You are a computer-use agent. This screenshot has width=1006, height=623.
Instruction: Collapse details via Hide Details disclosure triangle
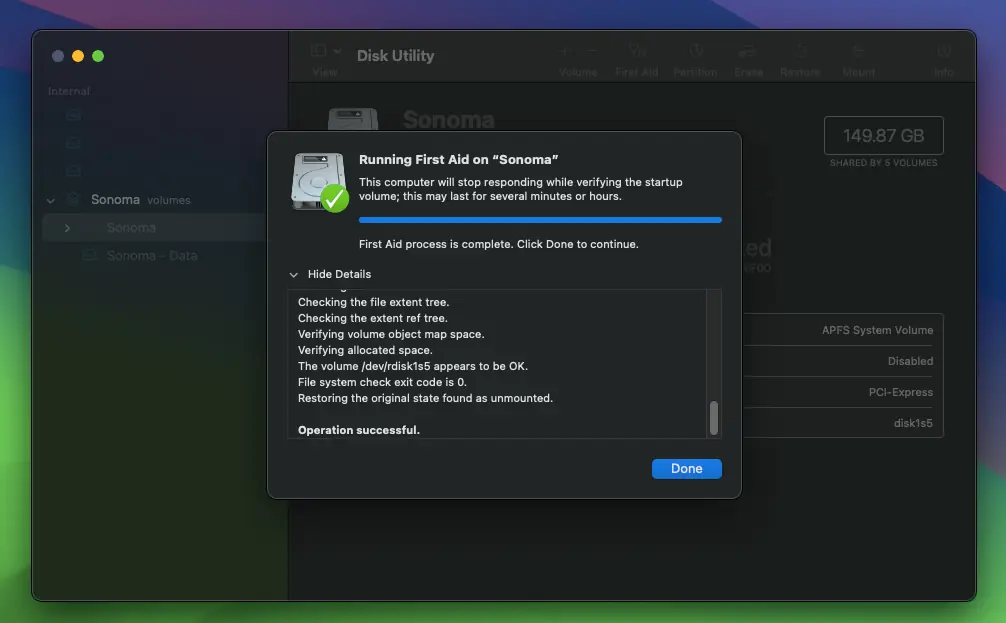(294, 274)
